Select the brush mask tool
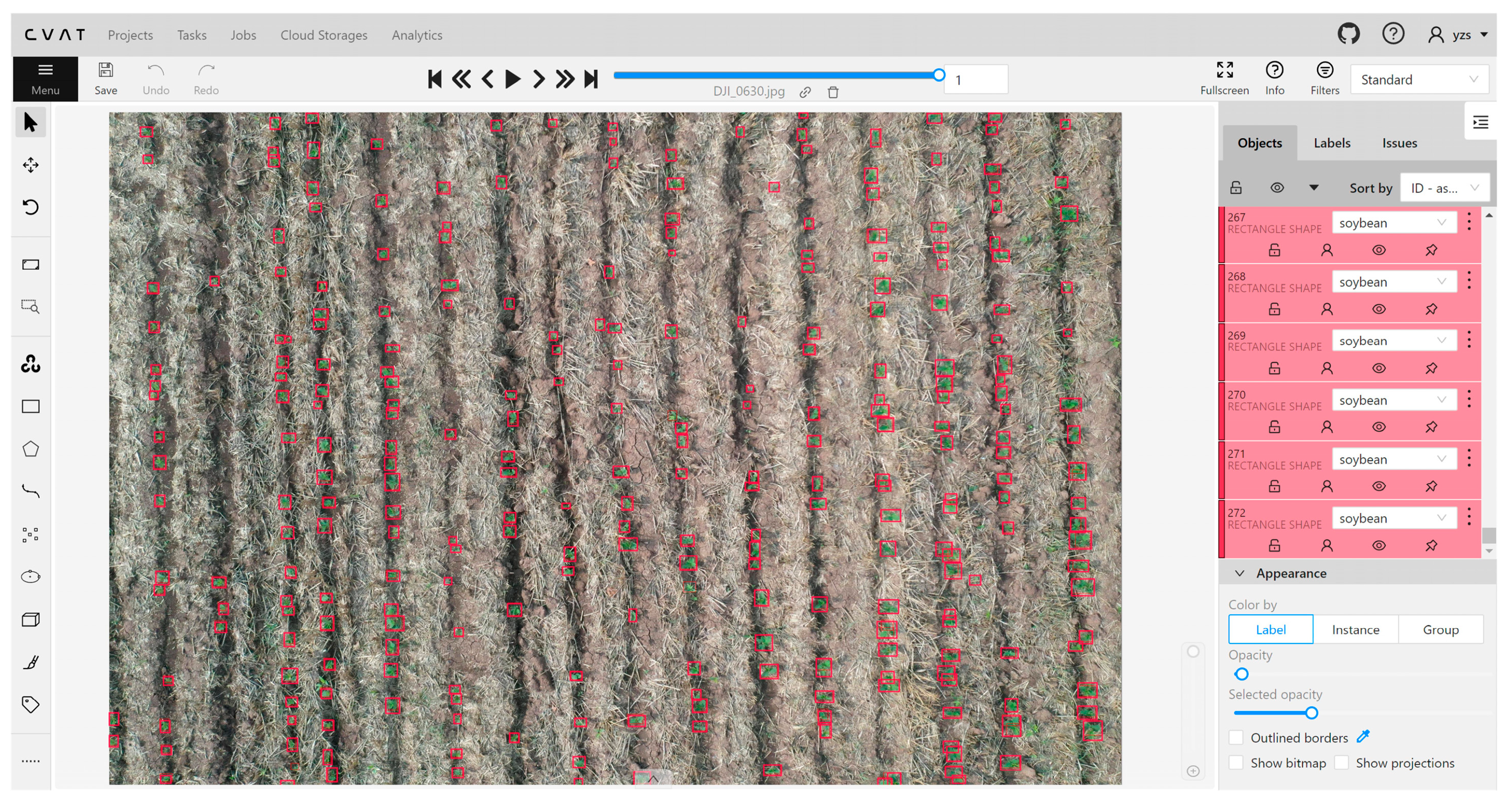This screenshot has height=801, width=1512. click(31, 662)
